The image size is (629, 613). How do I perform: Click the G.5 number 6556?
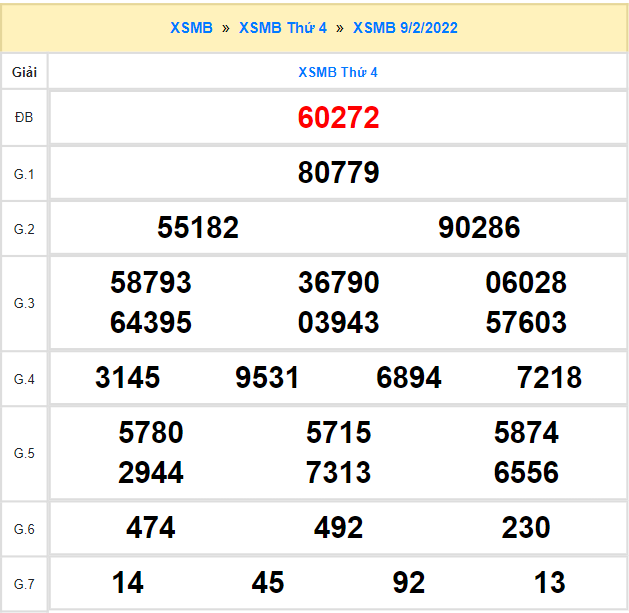(526, 473)
